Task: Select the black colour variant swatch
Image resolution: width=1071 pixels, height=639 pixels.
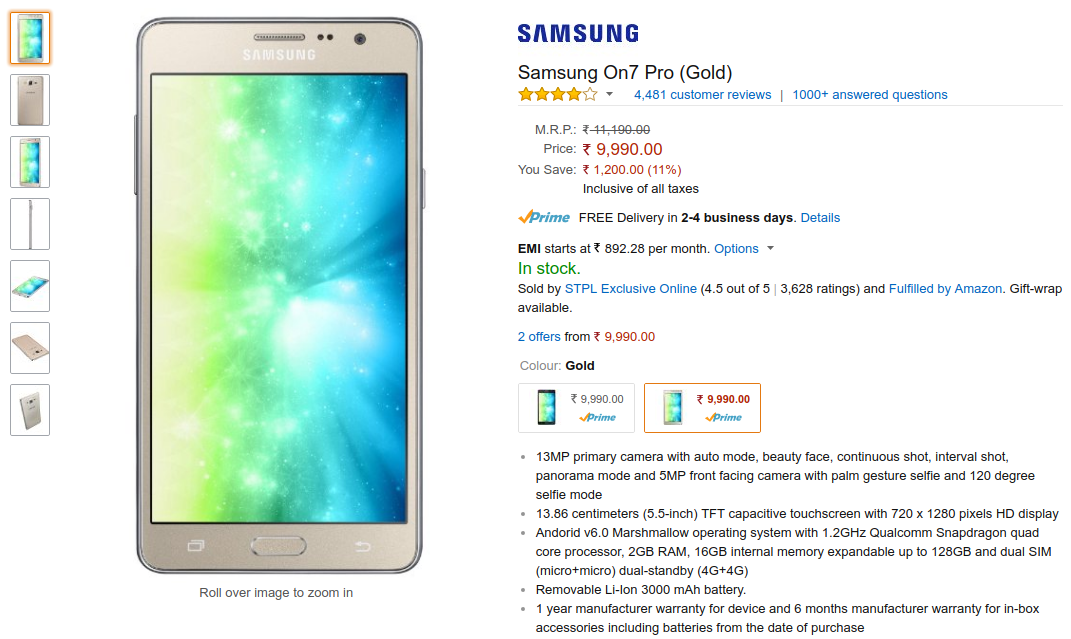Action: [576, 408]
